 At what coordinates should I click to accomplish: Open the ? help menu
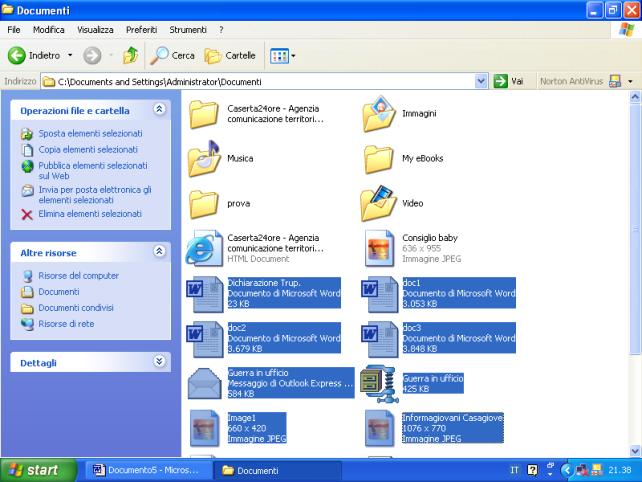pos(221,30)
